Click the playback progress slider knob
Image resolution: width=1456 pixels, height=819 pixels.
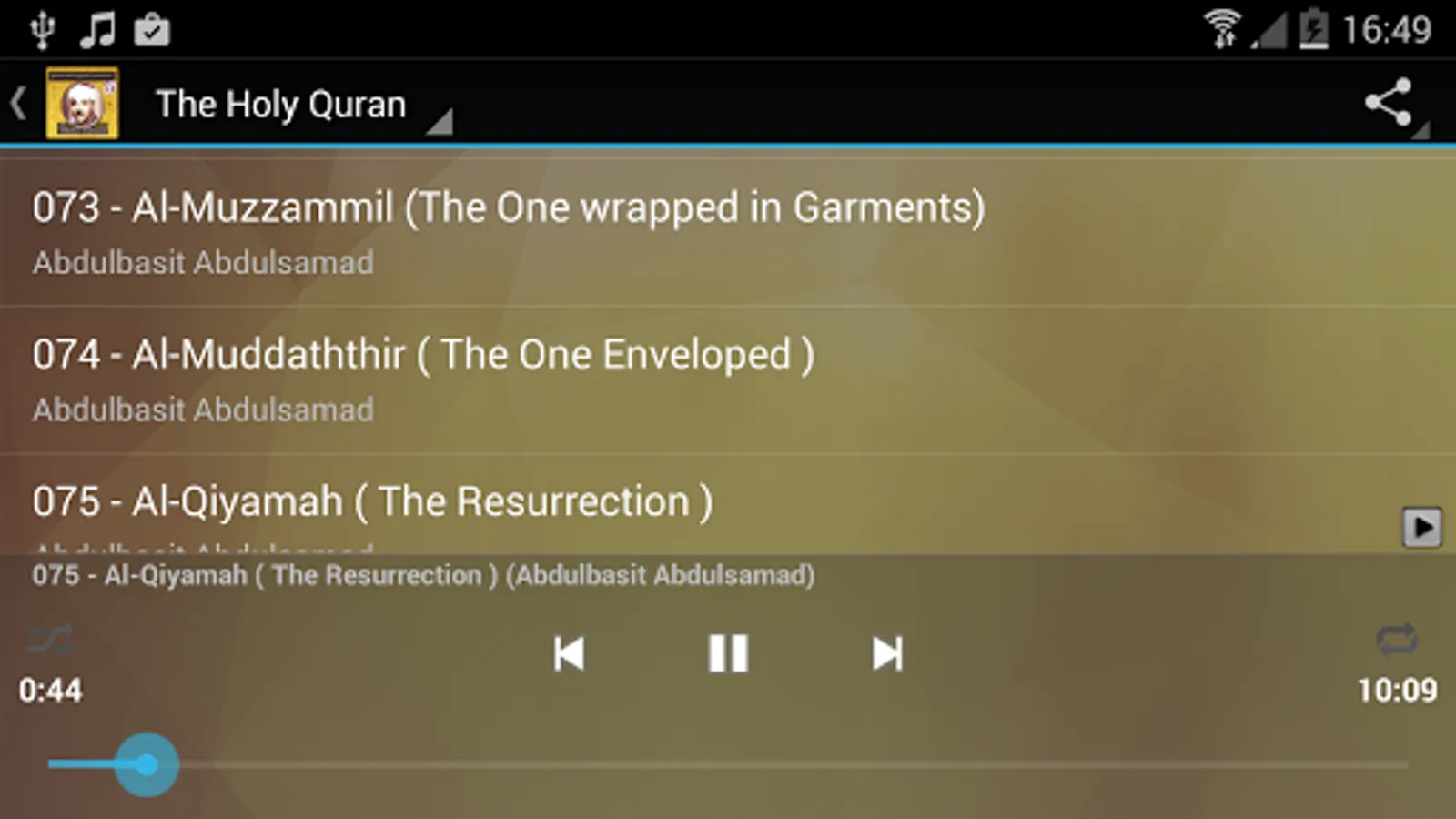pyautogui.click(x=147, y=765)
